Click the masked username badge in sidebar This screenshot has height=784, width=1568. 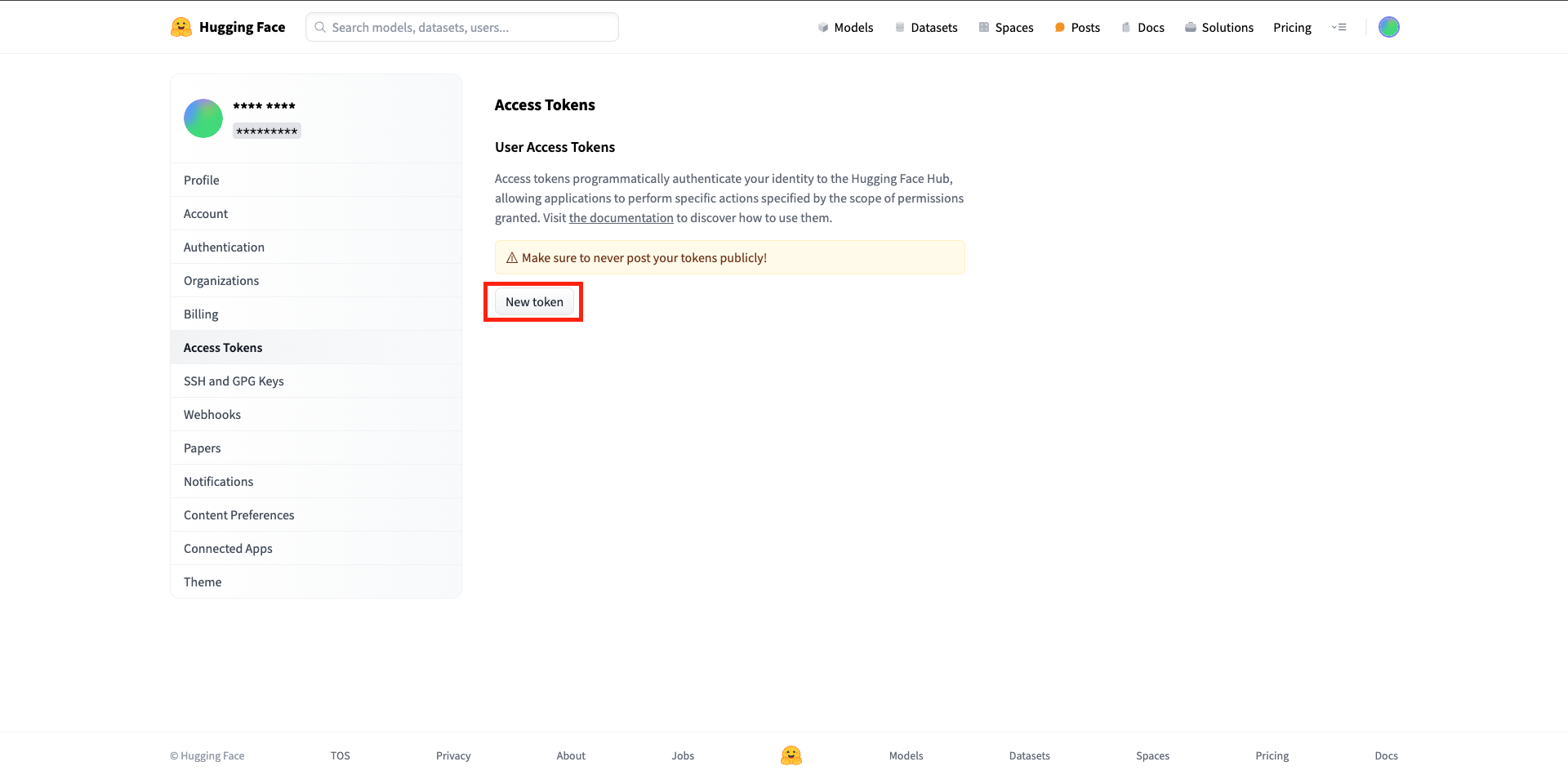(x=267, y=131)
